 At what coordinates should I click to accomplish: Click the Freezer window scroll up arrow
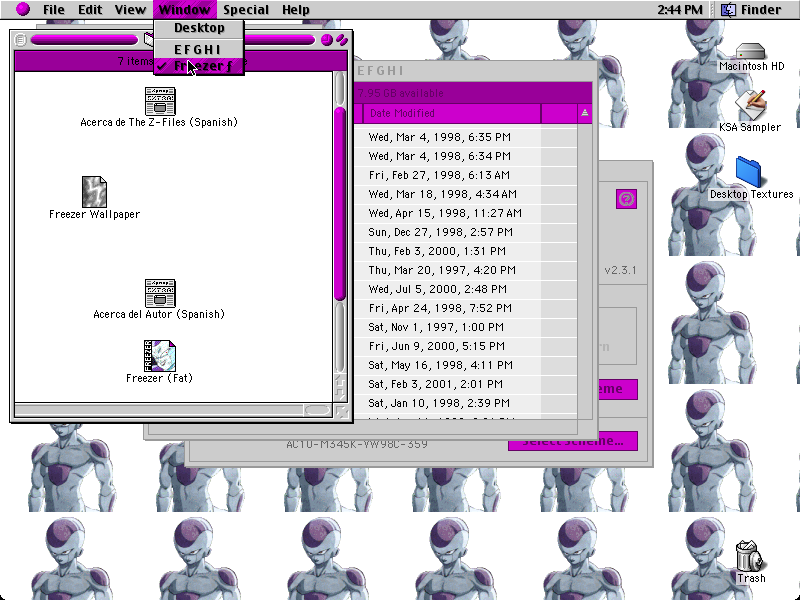(340, 382)
